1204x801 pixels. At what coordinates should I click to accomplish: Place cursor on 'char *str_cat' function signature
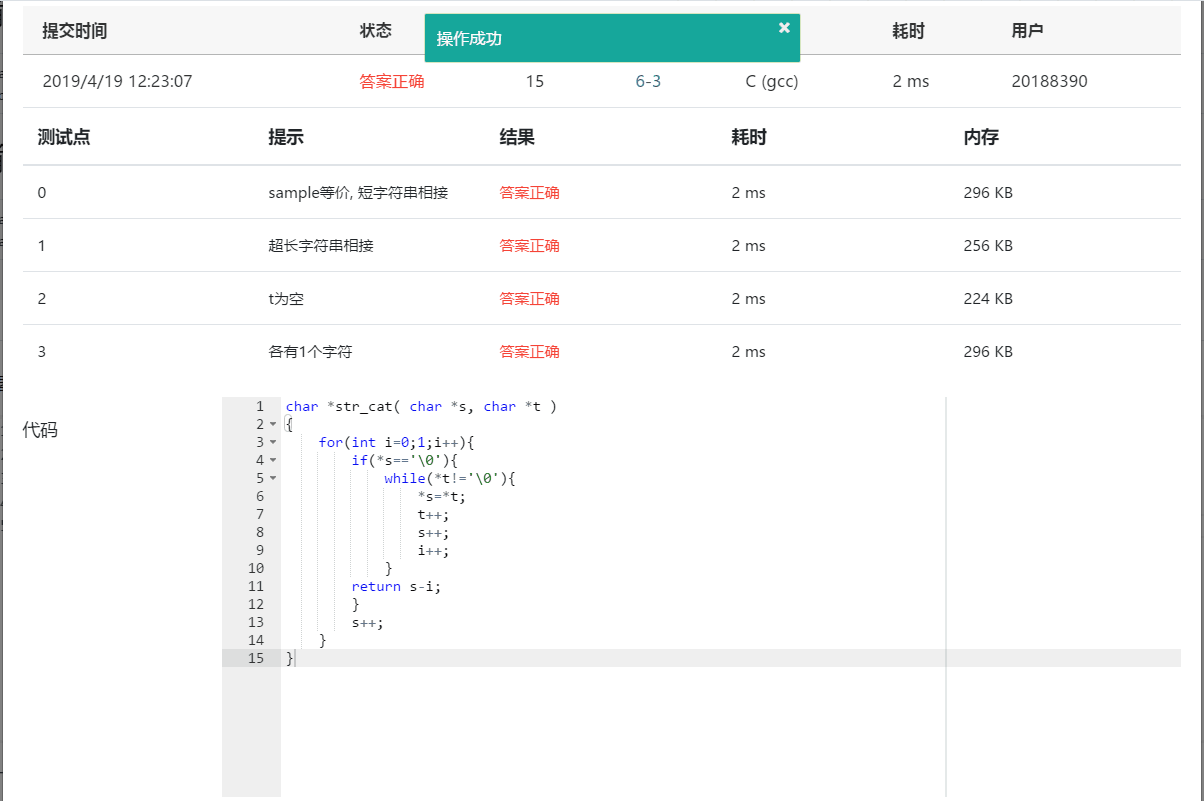pos(421,406)
